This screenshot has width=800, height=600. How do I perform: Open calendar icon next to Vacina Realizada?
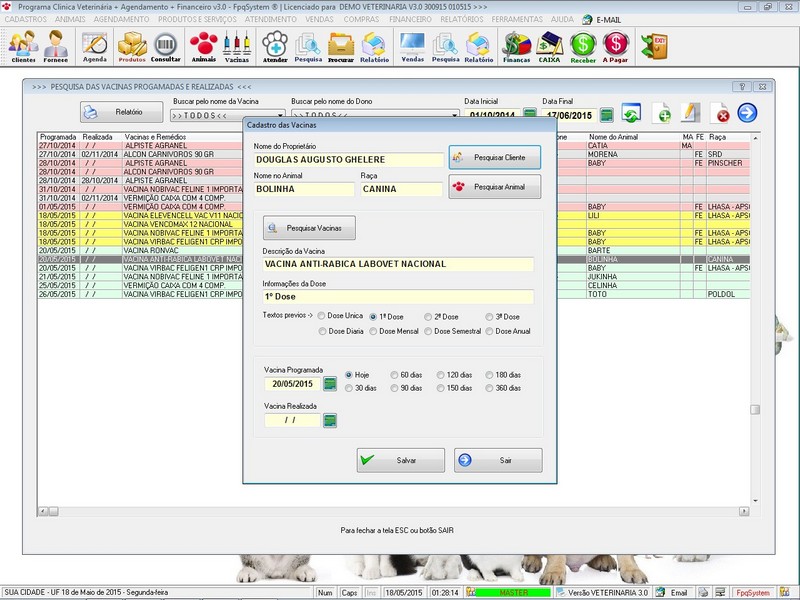click(x=330, y=420)
